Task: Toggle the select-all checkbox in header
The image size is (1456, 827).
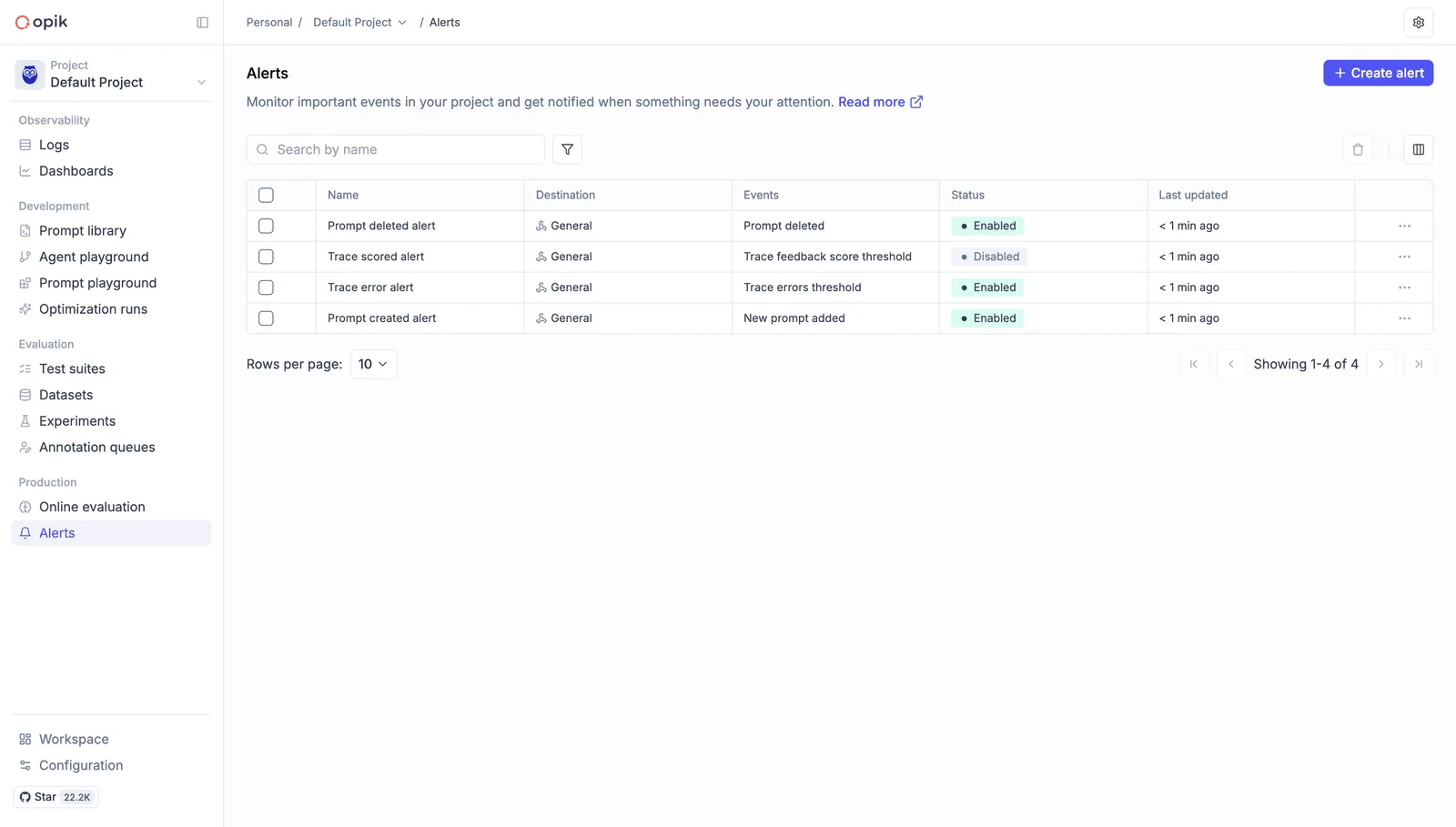Action: (x=266, y=195)
